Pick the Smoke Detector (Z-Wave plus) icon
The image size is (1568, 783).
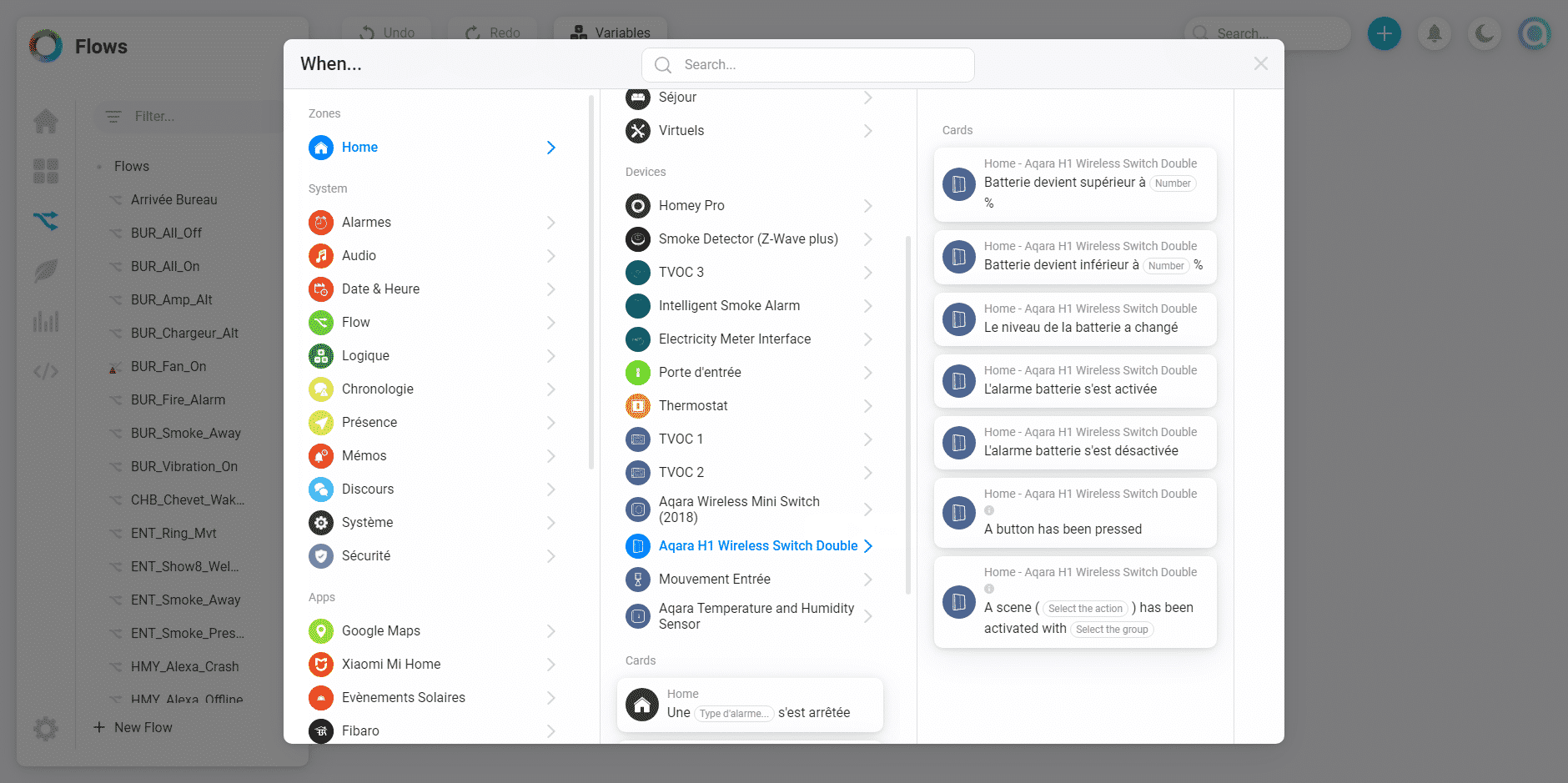(x=638, y=238)
